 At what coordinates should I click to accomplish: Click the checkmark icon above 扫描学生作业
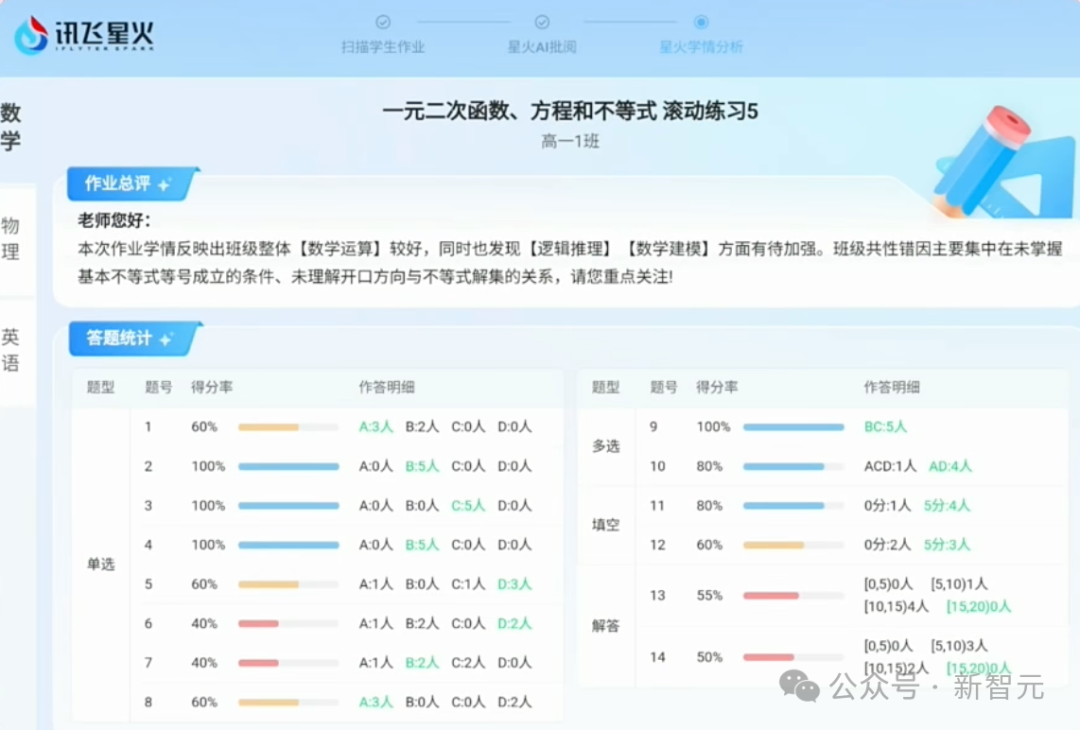tap(383, 22)
